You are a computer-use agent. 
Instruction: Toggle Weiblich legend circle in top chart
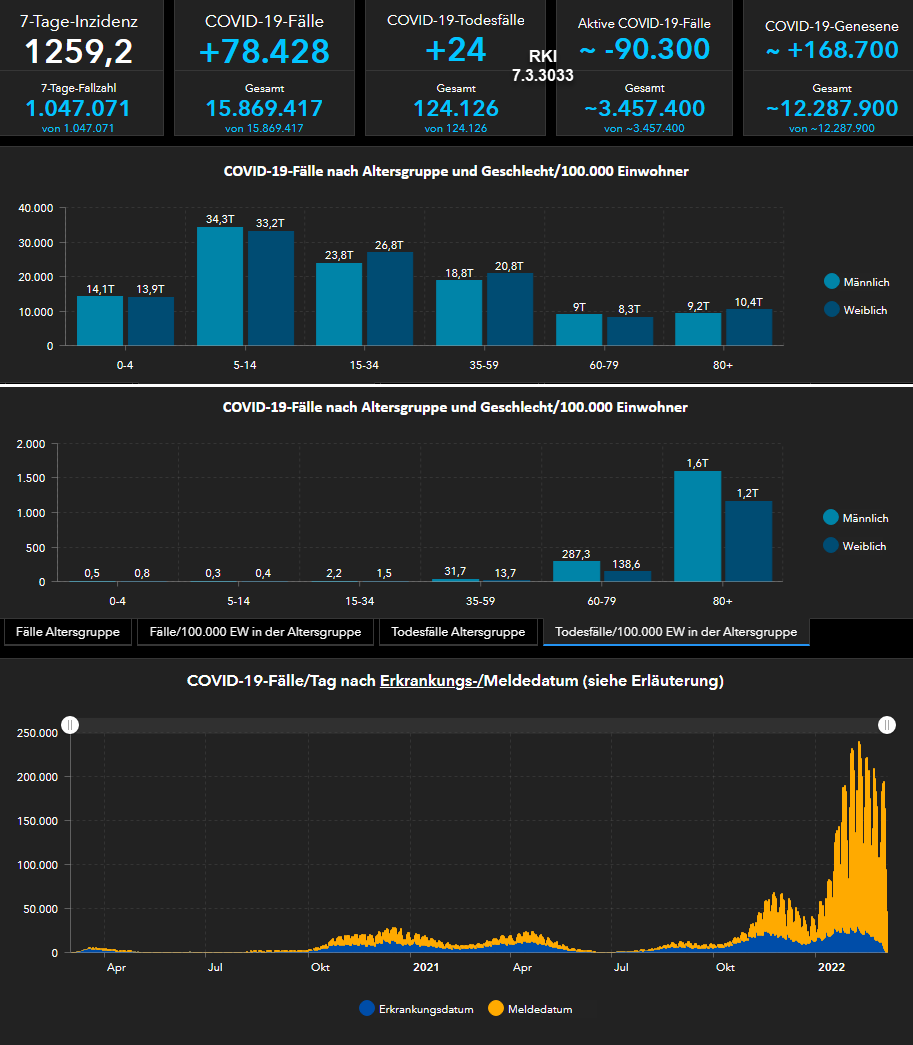(x=831, y=310)
